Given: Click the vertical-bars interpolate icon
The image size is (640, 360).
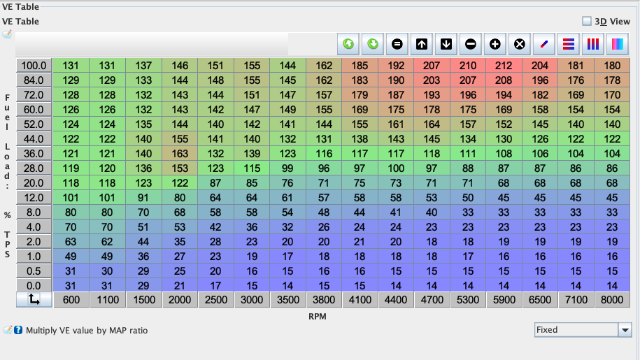Looking at the screenshot, I should (593, 44).
